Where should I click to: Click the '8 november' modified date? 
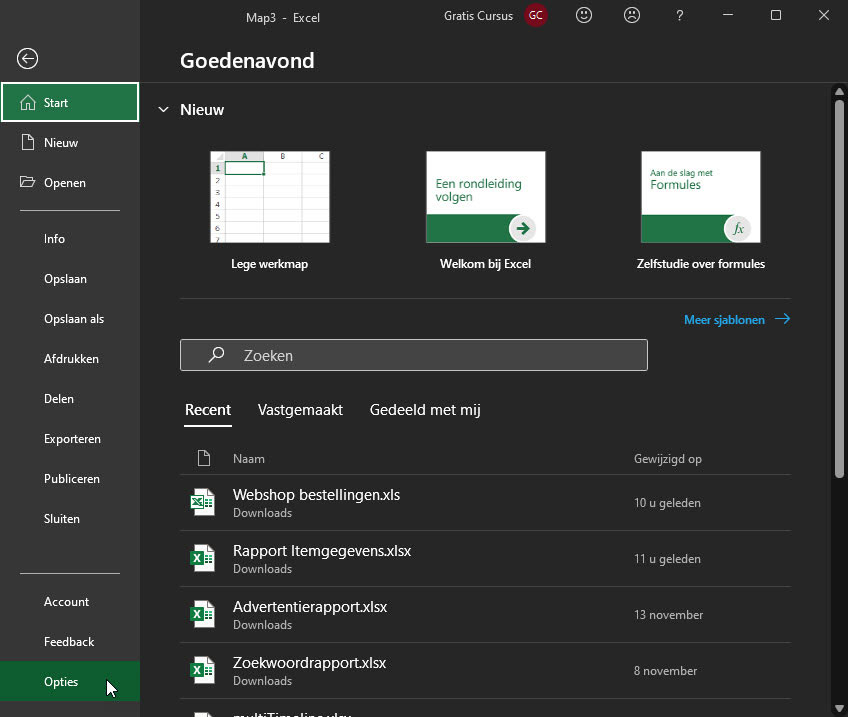pos(665,670)
